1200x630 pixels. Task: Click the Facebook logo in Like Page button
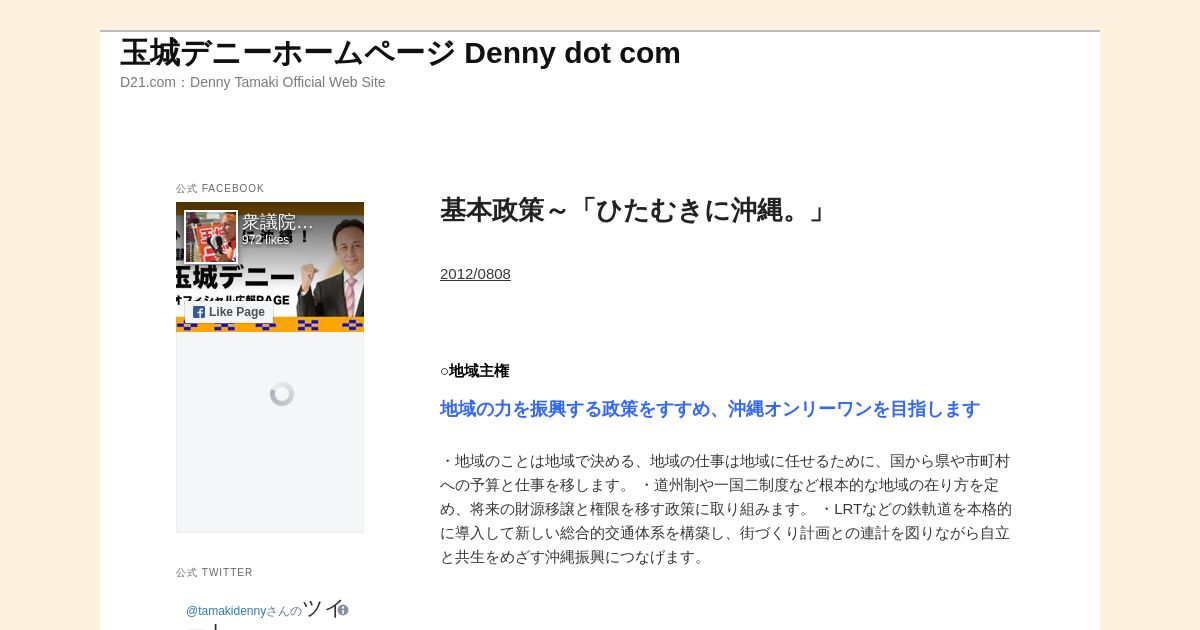coord(199,312)
